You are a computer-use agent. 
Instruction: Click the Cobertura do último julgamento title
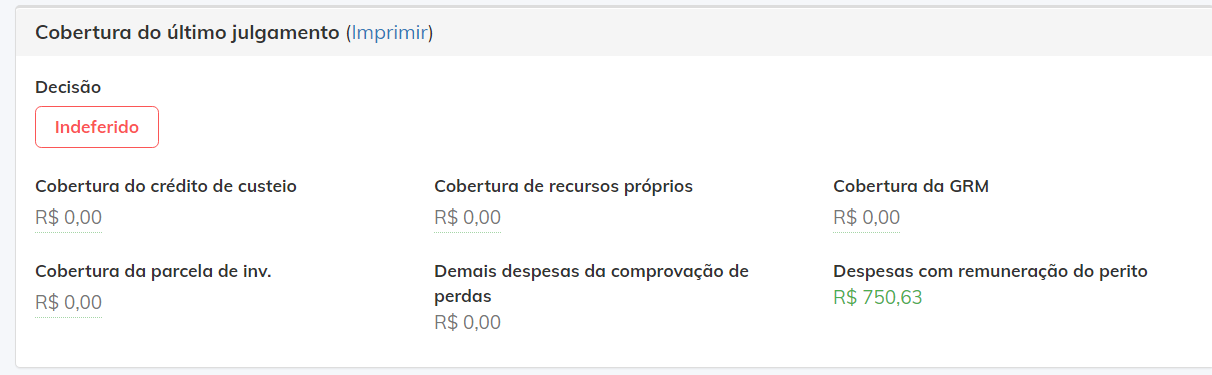click(188, 33)
